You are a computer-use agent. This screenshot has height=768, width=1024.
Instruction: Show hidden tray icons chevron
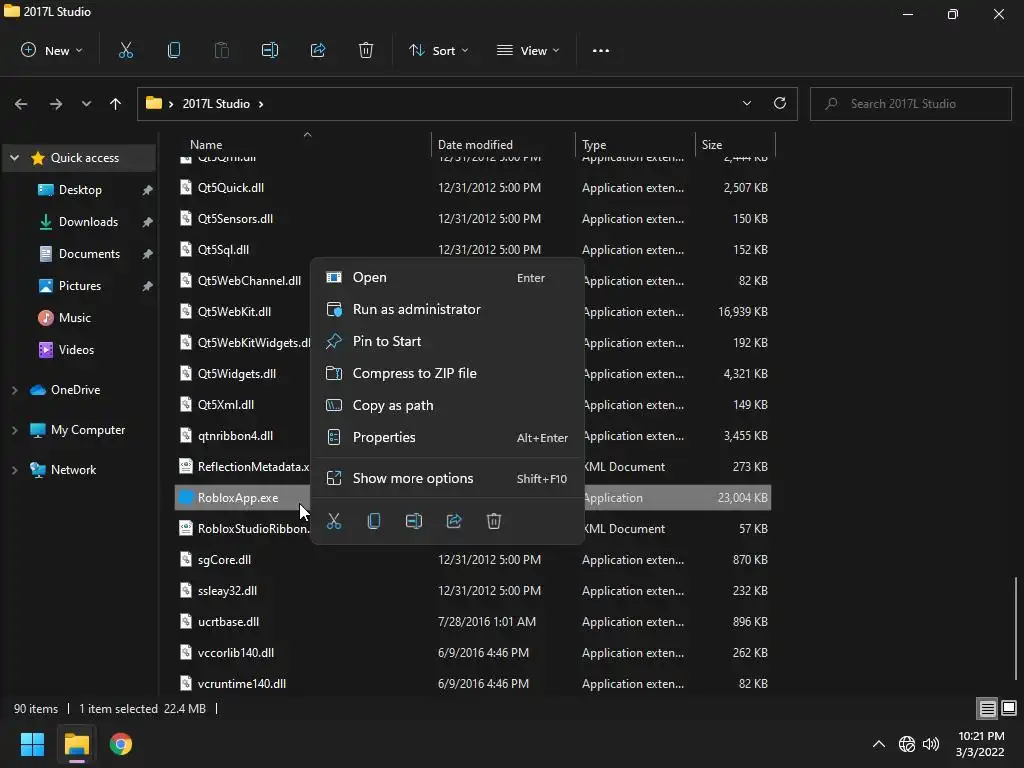click(879, 744)
